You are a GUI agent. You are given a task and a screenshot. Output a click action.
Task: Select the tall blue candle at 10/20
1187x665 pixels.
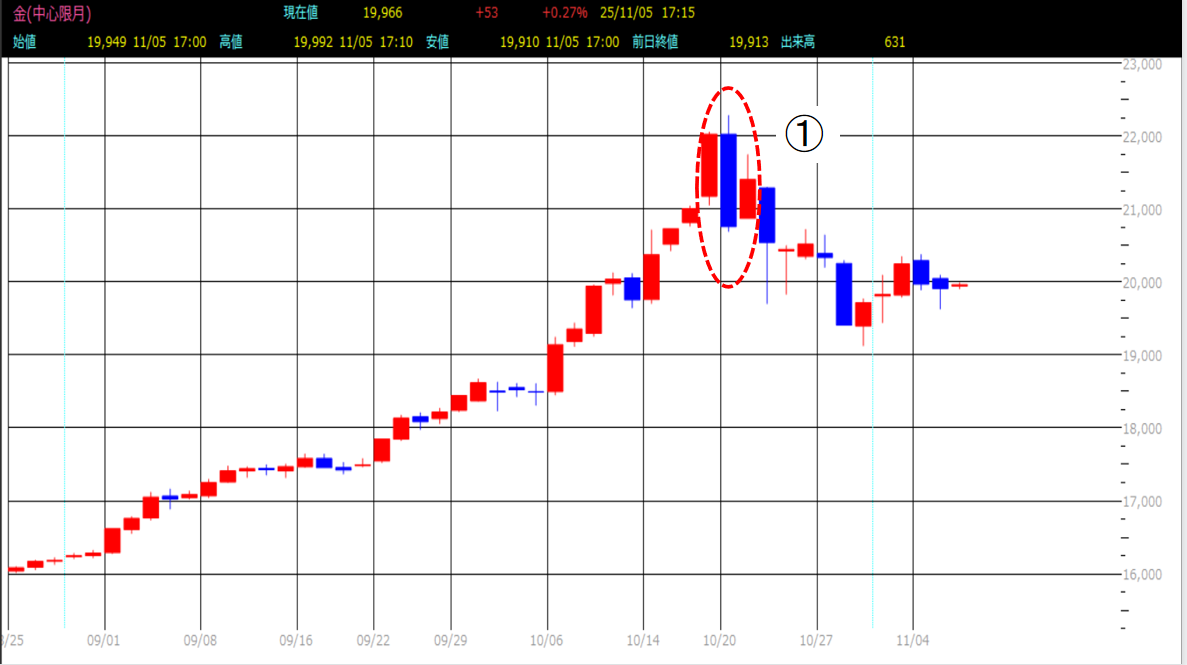pyautogui.click(x=728, y=180)
